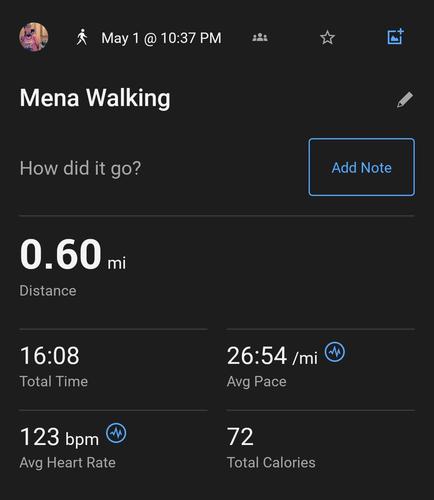This screenshot has width=434, height=500.
Task: Add a photo with the image-plus icon
Action: [396, 36]
